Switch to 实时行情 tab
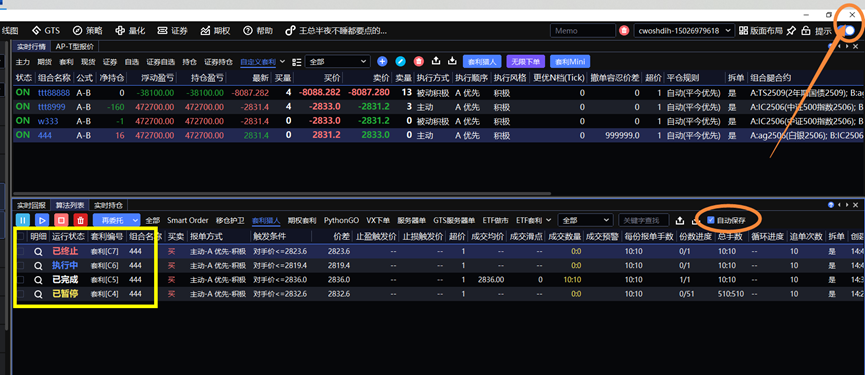The height and width of the screenshot is (375, 865). [32, 47]
